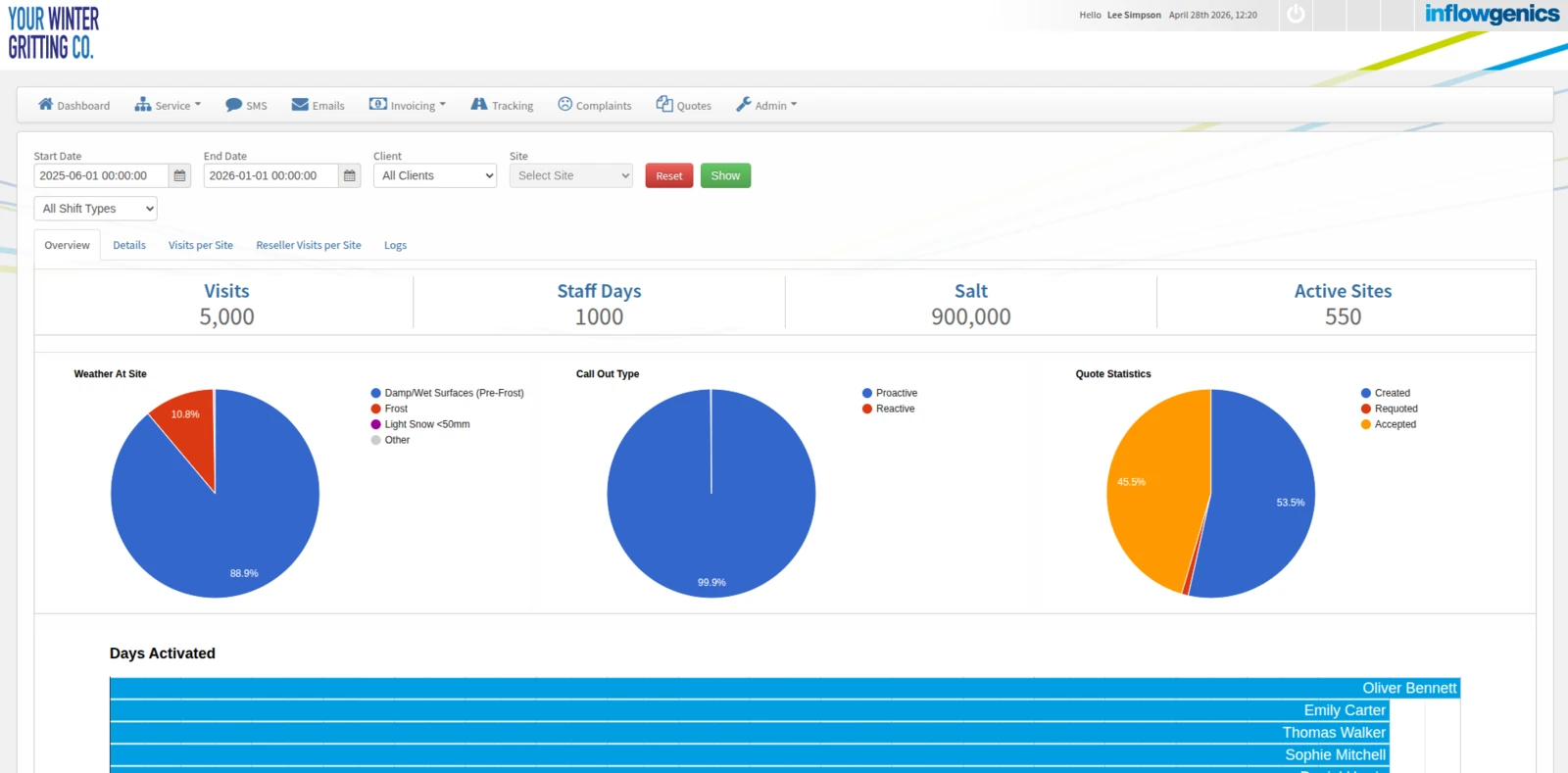Open the All Clients dropdown
The image size is (1568, 773).
[435, 175]
